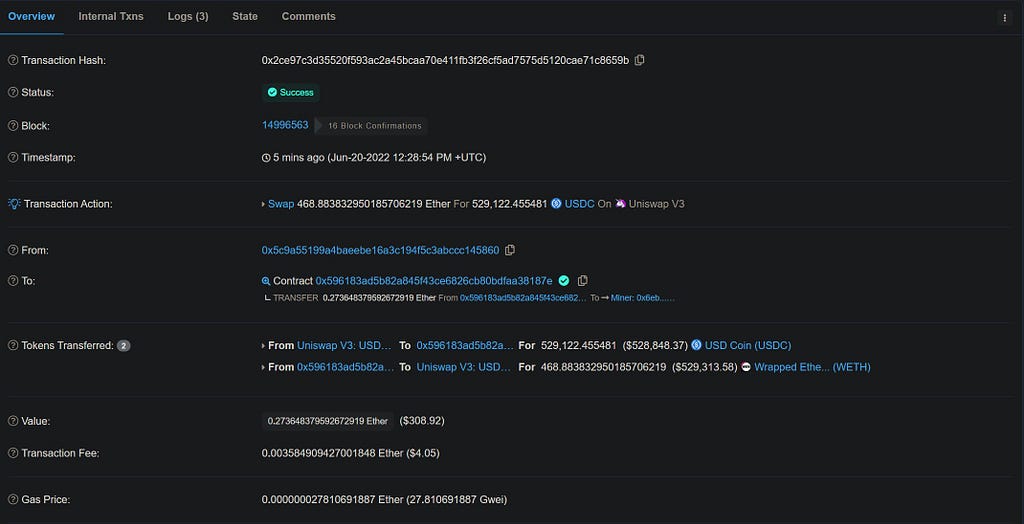
Task: Copy the To contract address
Action: (x=583, y=281)
